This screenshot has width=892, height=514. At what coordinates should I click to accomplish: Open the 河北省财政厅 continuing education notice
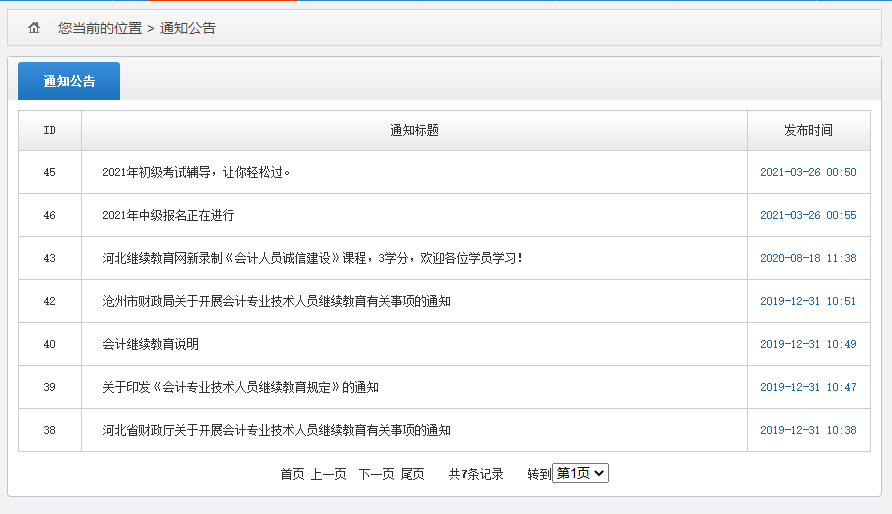coord(276,430)
